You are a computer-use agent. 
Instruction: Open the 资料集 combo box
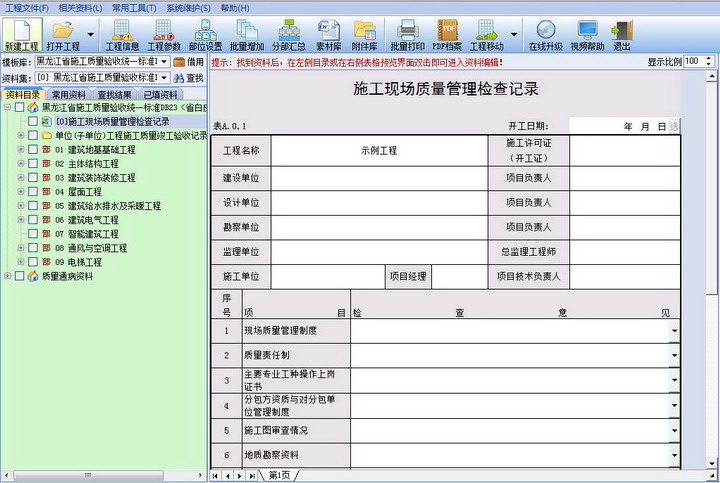pyautogui.click(x=103, y=78)
